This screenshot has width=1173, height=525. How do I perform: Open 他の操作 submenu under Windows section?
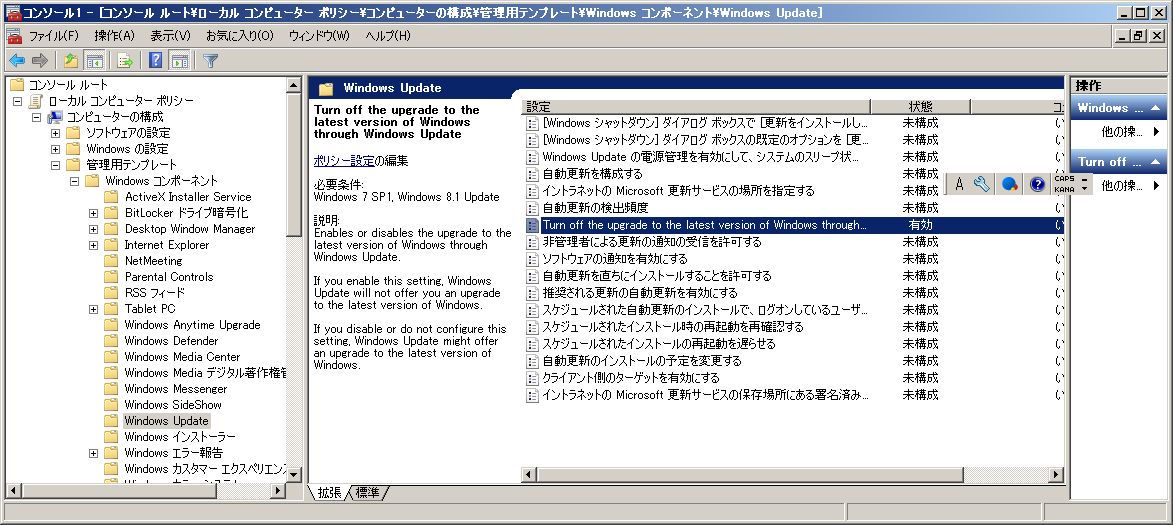(1130, 132)
